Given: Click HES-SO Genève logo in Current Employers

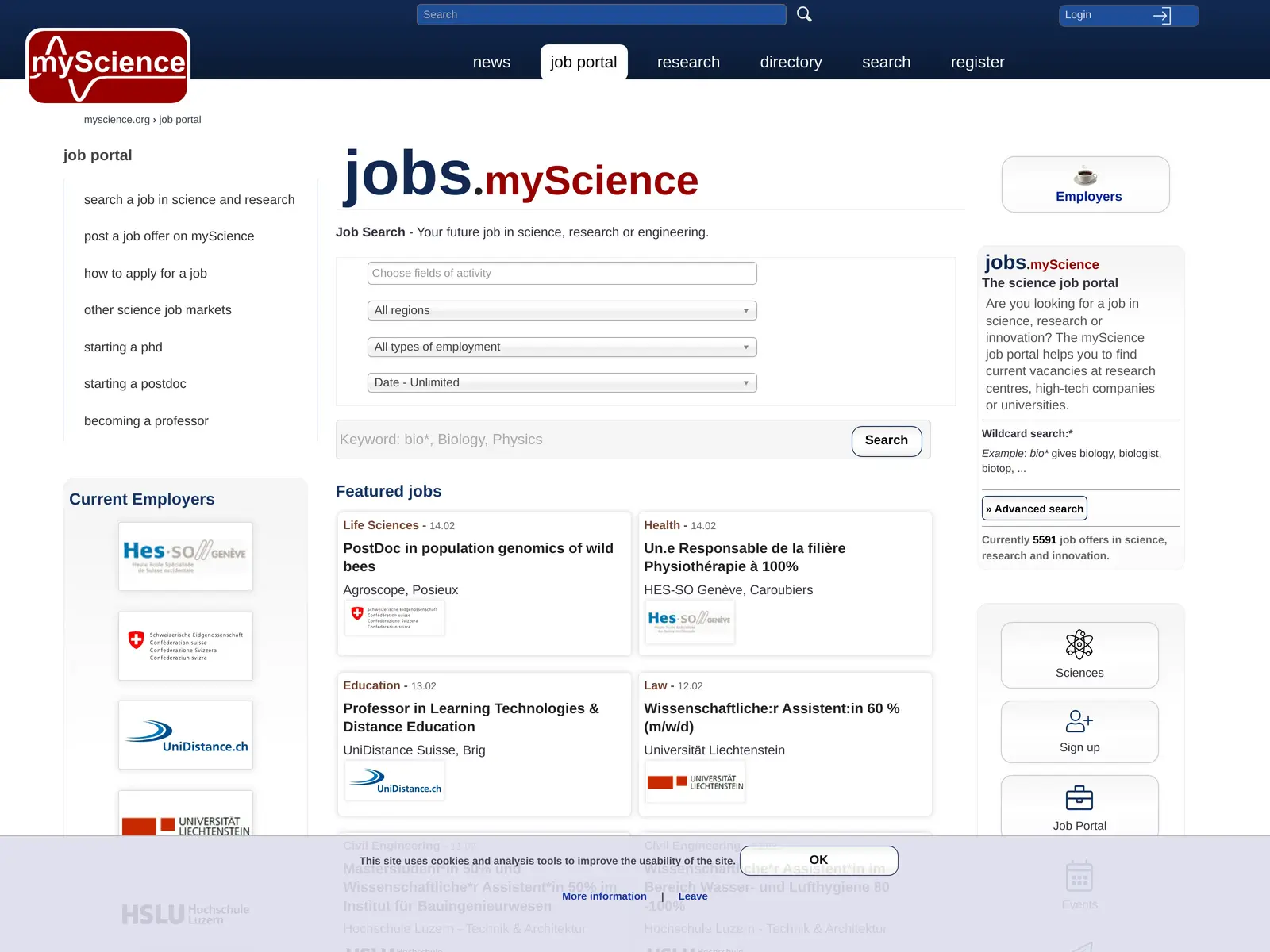Looking at the screenshot, I should coord(186,556).
